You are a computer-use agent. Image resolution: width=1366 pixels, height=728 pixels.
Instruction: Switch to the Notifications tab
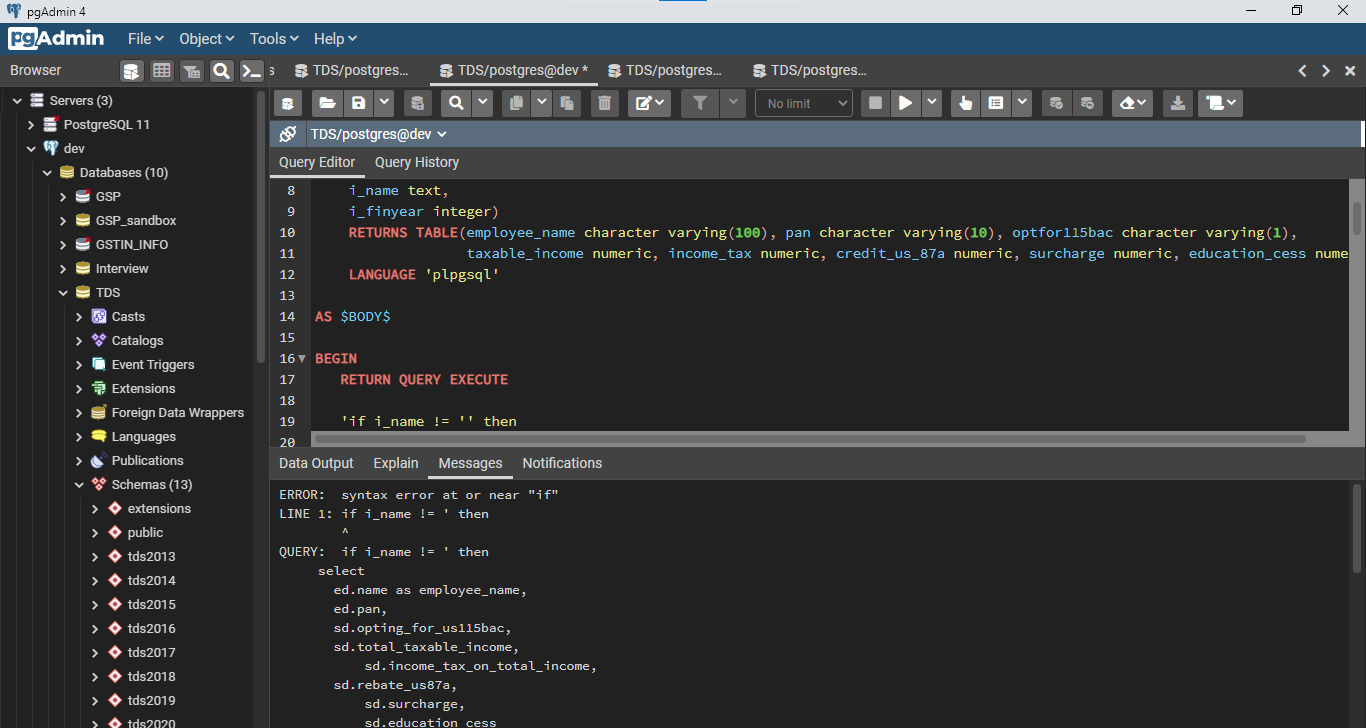click(x=562, y=463)
